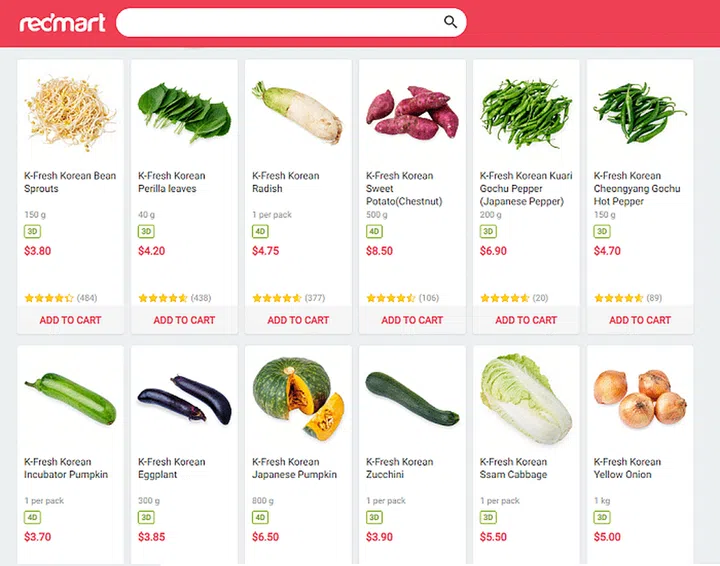Click the star rating of Korean Sweet Potato
The image size is (720, 566).
tap(391, 298)
